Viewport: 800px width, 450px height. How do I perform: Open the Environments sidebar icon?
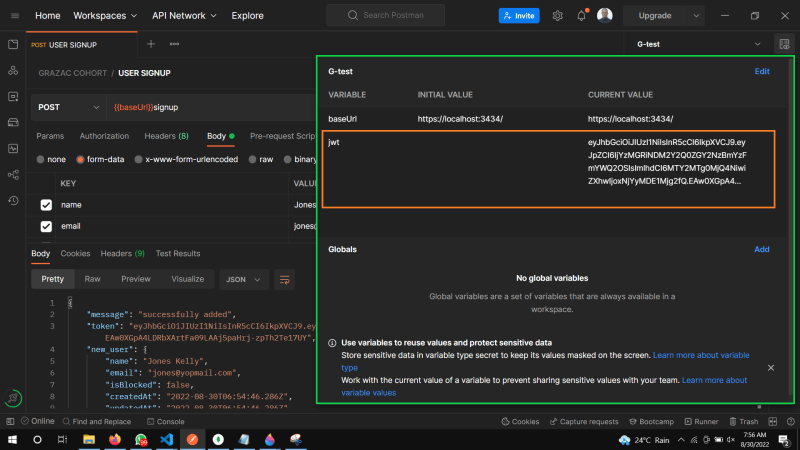click(13, 96)
